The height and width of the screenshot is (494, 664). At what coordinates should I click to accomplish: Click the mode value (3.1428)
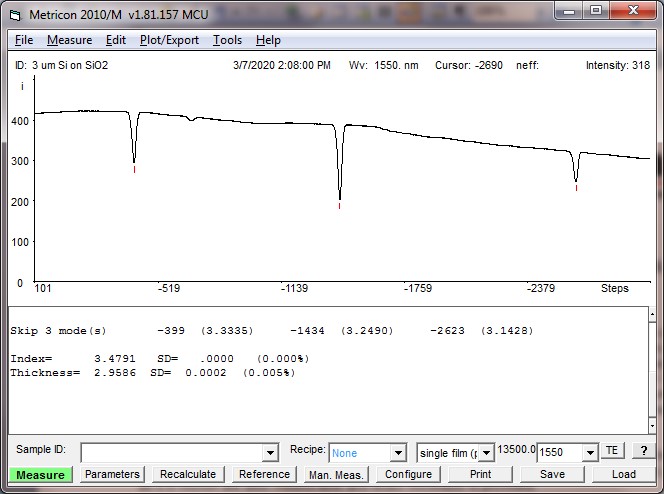coord(507,331)
